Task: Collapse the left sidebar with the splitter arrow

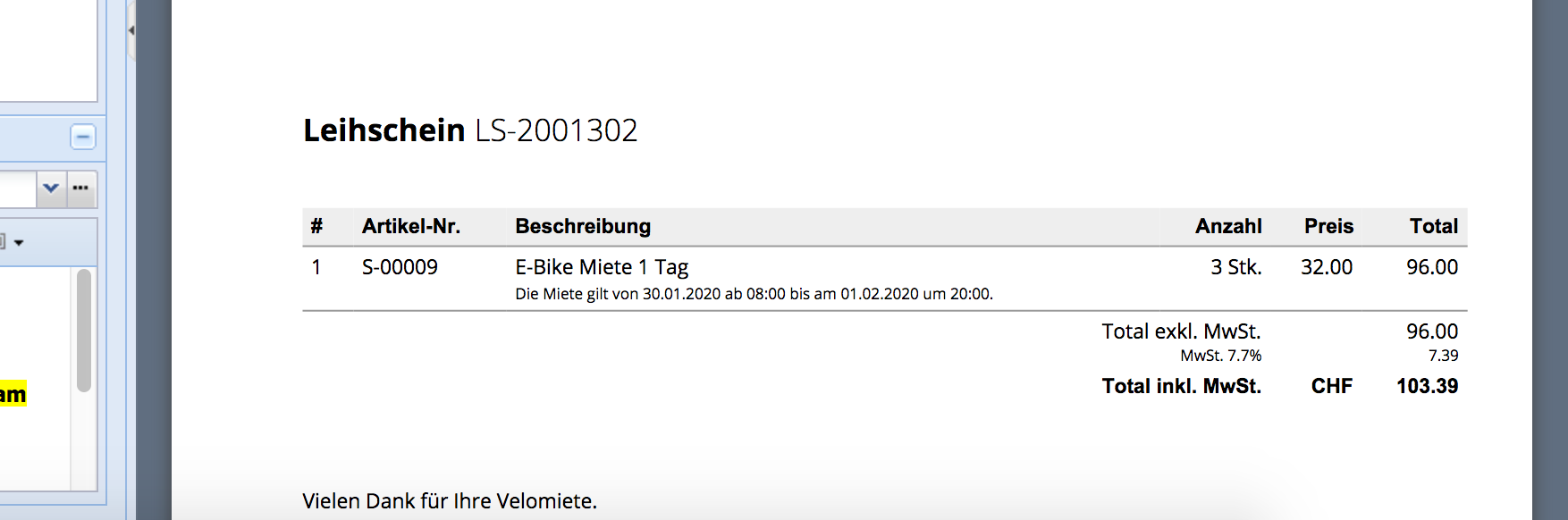Action: (x=131, y=30)
